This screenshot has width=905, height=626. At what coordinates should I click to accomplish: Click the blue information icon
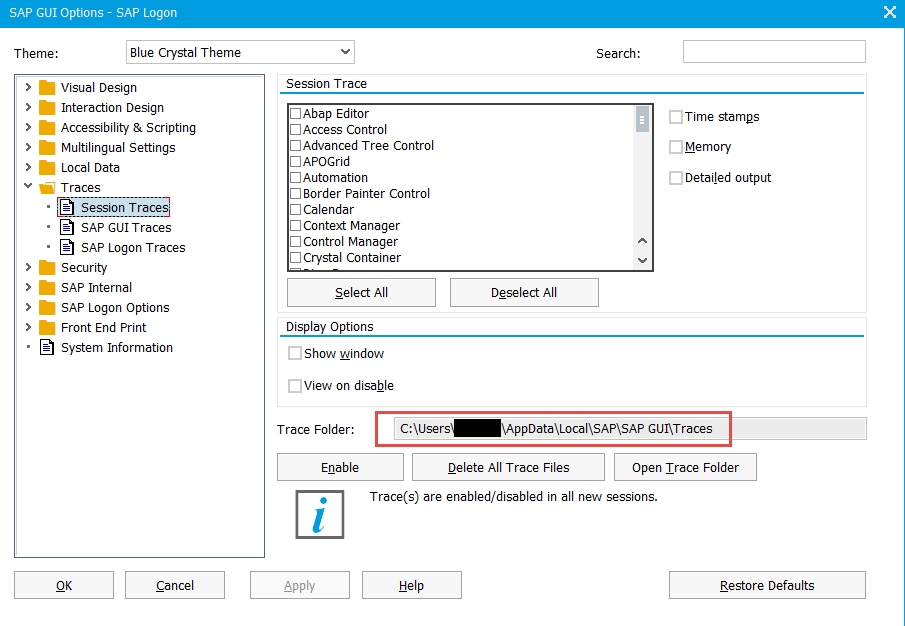coord(320,515)
